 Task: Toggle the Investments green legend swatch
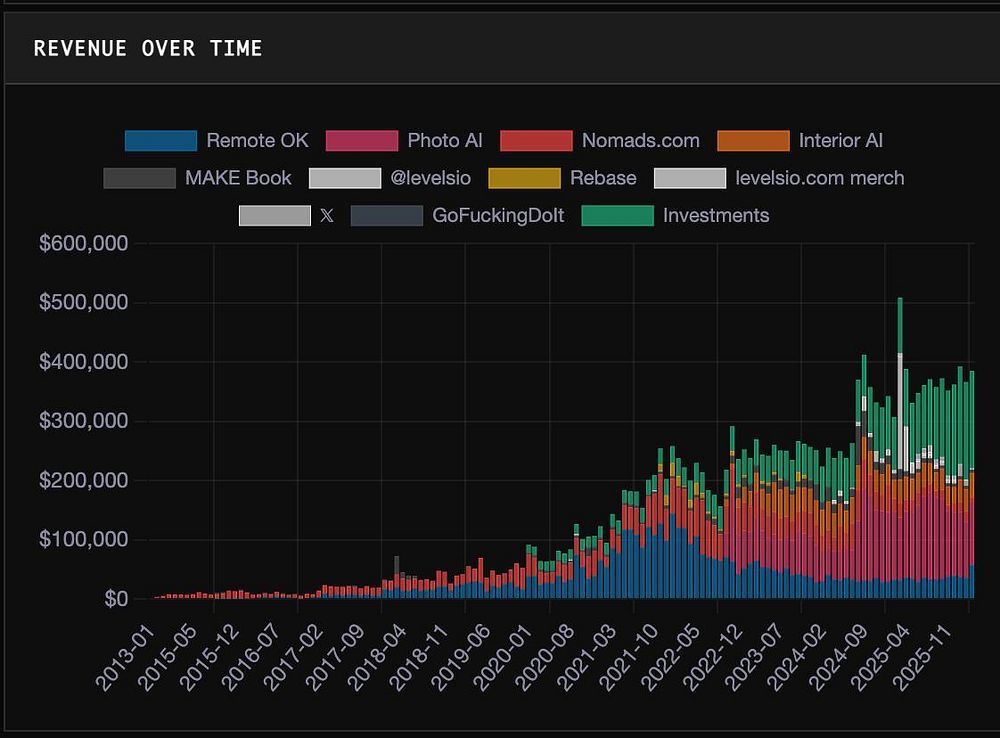(617, 216)
